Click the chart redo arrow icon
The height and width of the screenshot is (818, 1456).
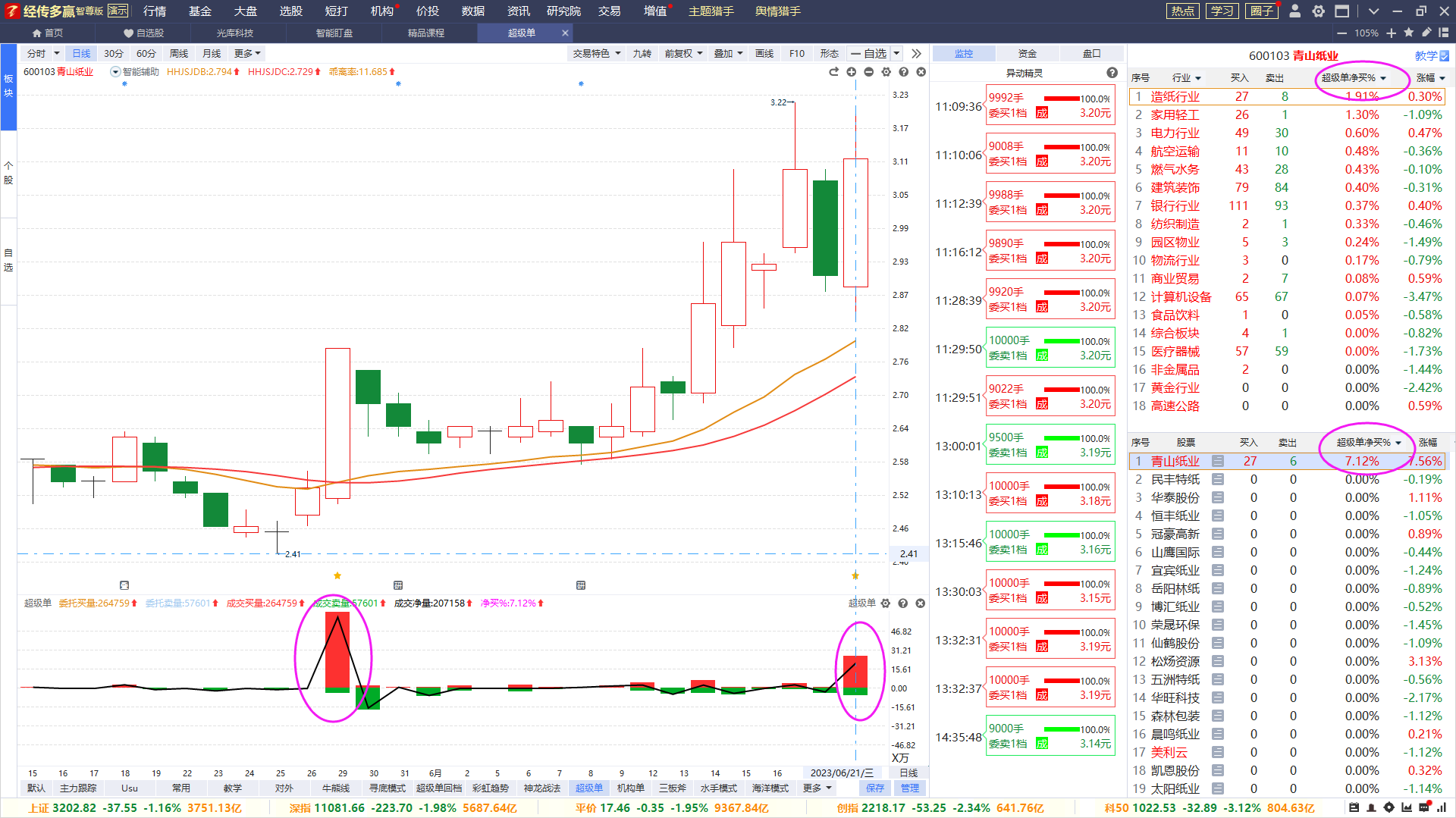834,72
